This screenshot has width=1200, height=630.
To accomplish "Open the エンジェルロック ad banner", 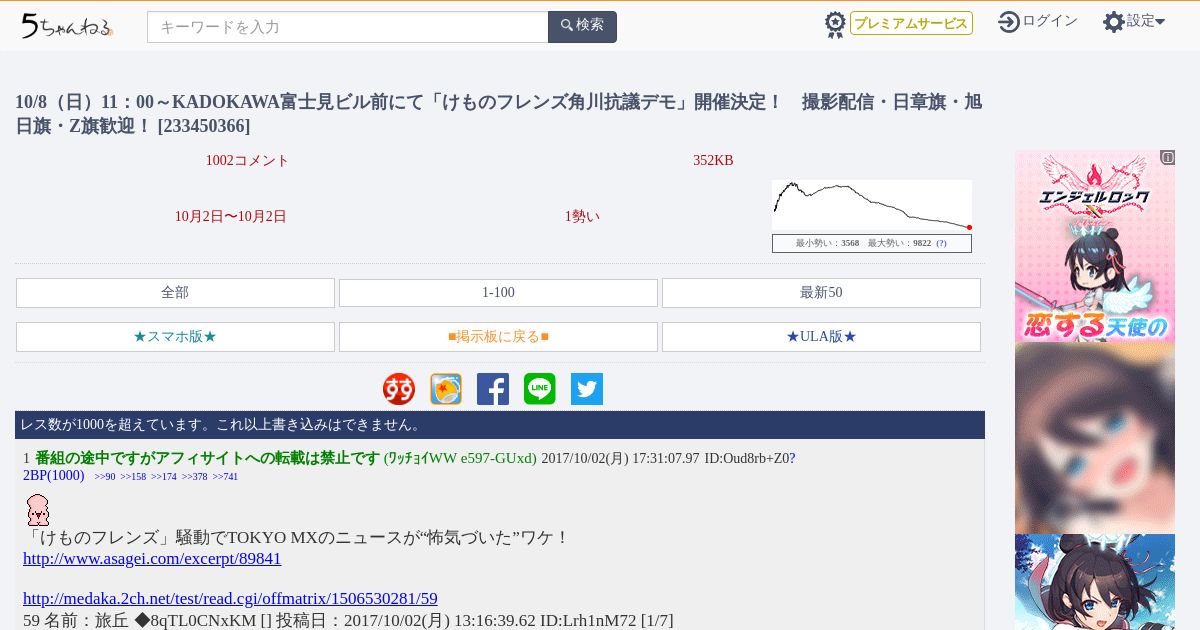I will click(1095, 246).
